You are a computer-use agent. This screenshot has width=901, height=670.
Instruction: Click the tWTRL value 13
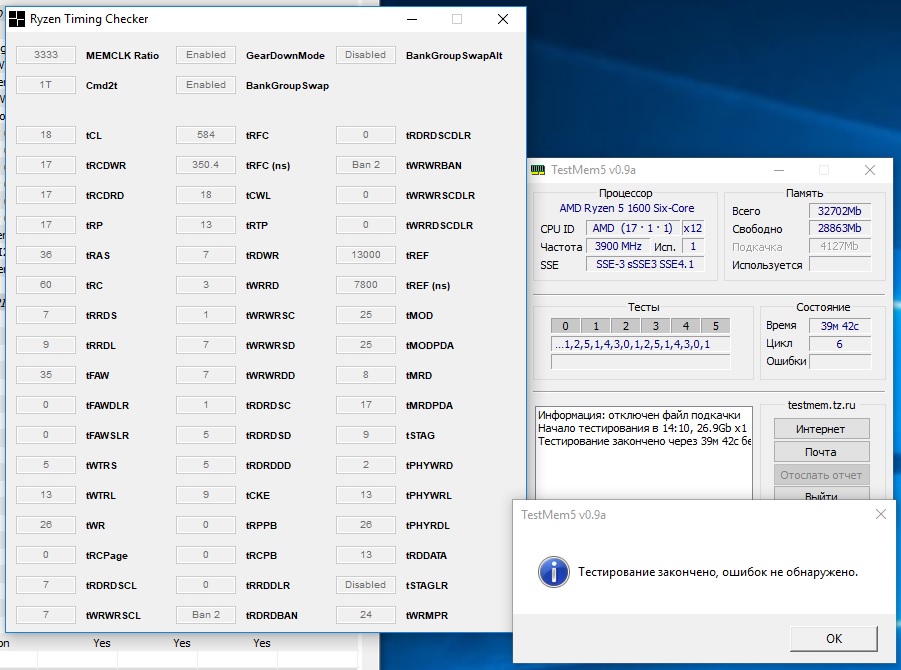[x=46, y=494]
